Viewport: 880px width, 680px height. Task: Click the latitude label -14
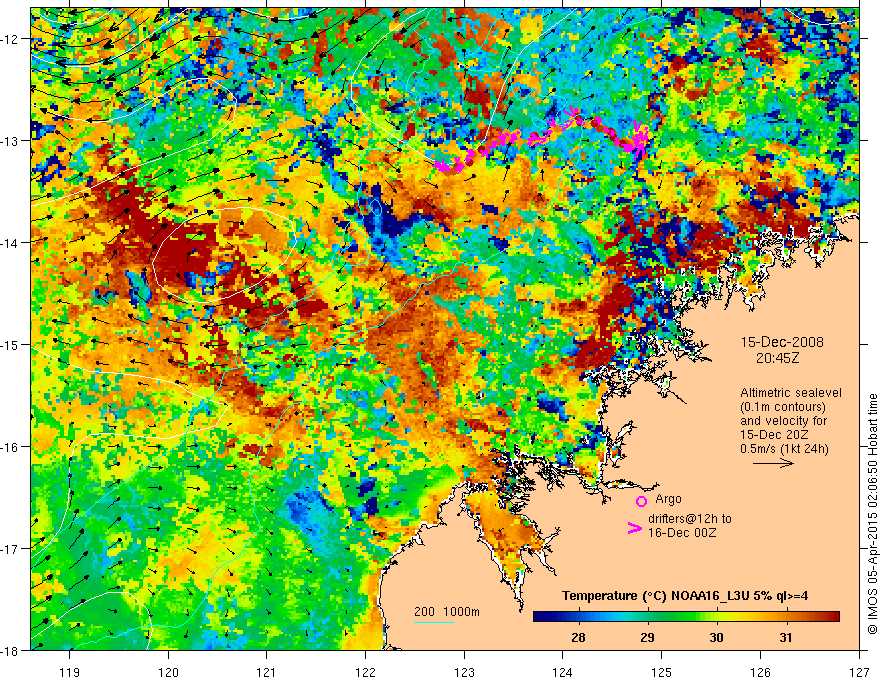11,242
